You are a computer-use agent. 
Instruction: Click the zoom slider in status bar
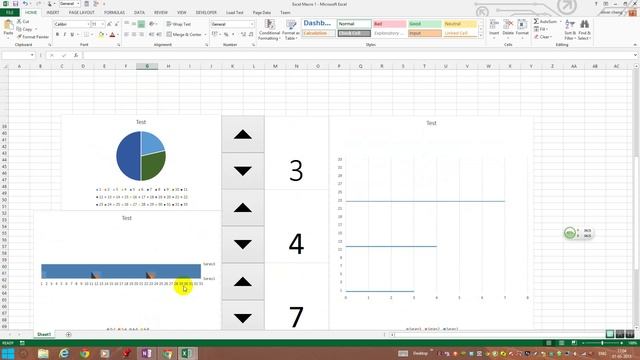pos(602,343)
